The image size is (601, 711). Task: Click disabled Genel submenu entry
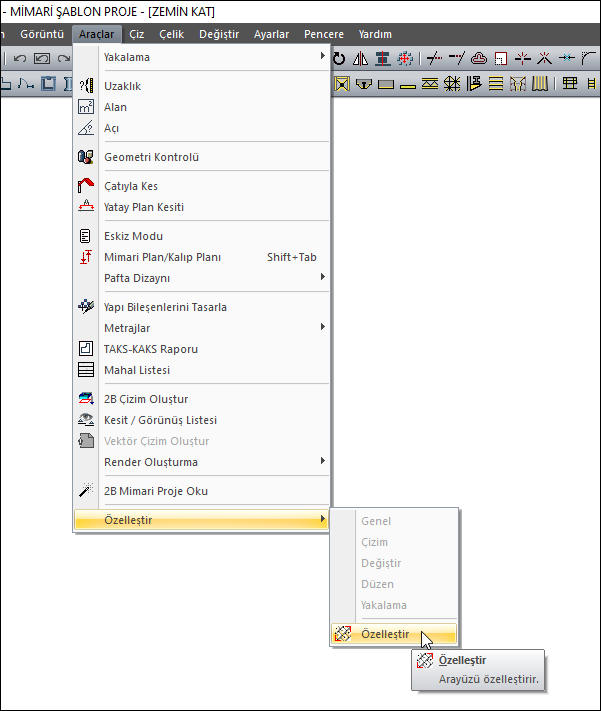tap(394, 521)
